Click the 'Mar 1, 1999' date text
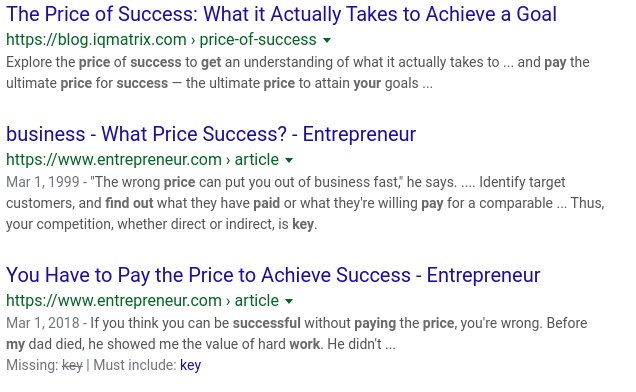Viewport: 636px width, 392px height. tap(43, 182)
